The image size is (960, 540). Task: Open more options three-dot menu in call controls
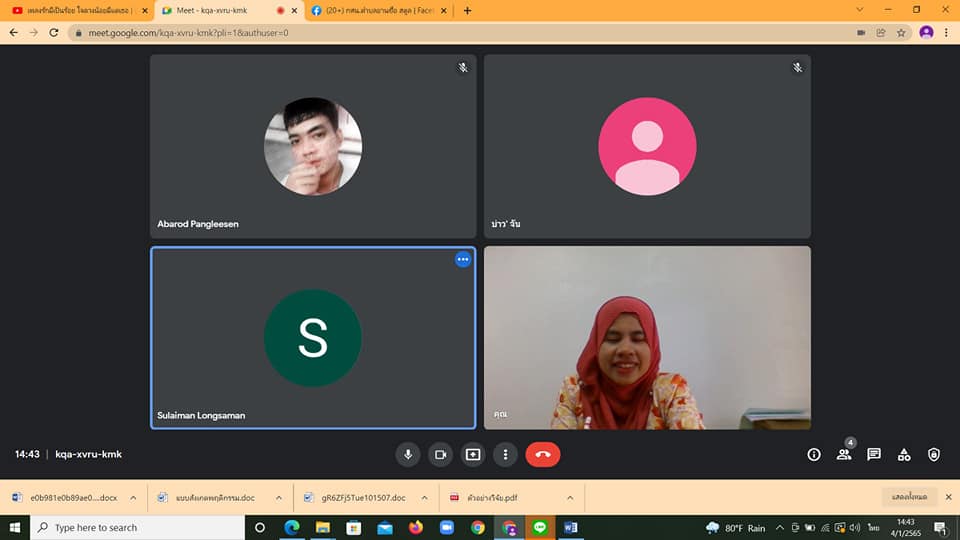pyautogui.click(x=506, y=454)
